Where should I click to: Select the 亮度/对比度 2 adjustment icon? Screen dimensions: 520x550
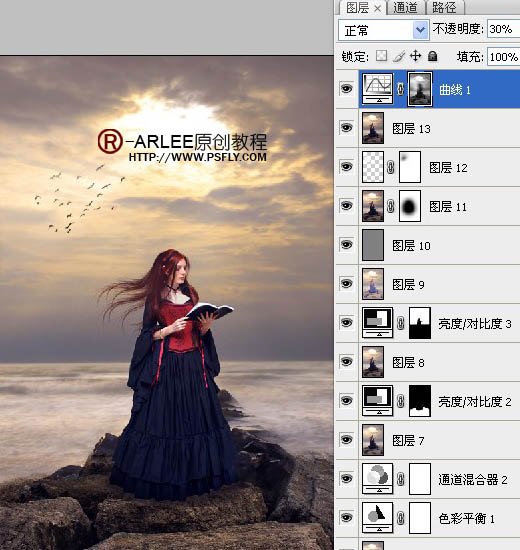[378, 401]
